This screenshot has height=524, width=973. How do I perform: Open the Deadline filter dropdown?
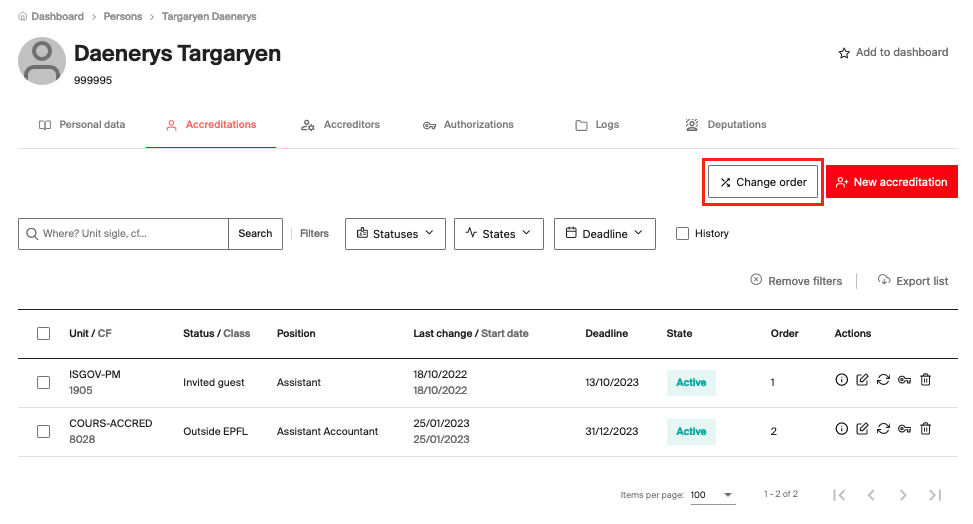[604, 234]
